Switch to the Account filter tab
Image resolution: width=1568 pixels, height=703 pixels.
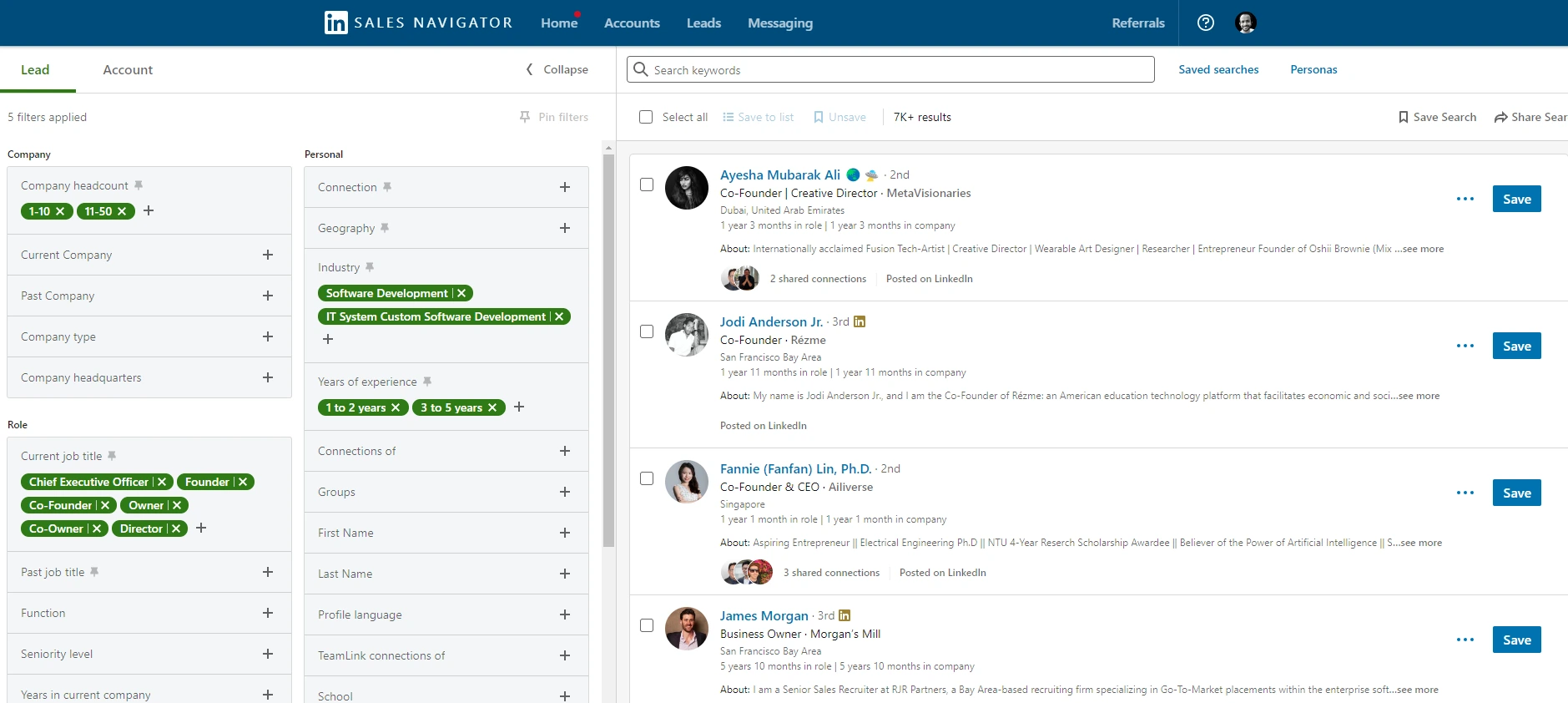point(128,69)
